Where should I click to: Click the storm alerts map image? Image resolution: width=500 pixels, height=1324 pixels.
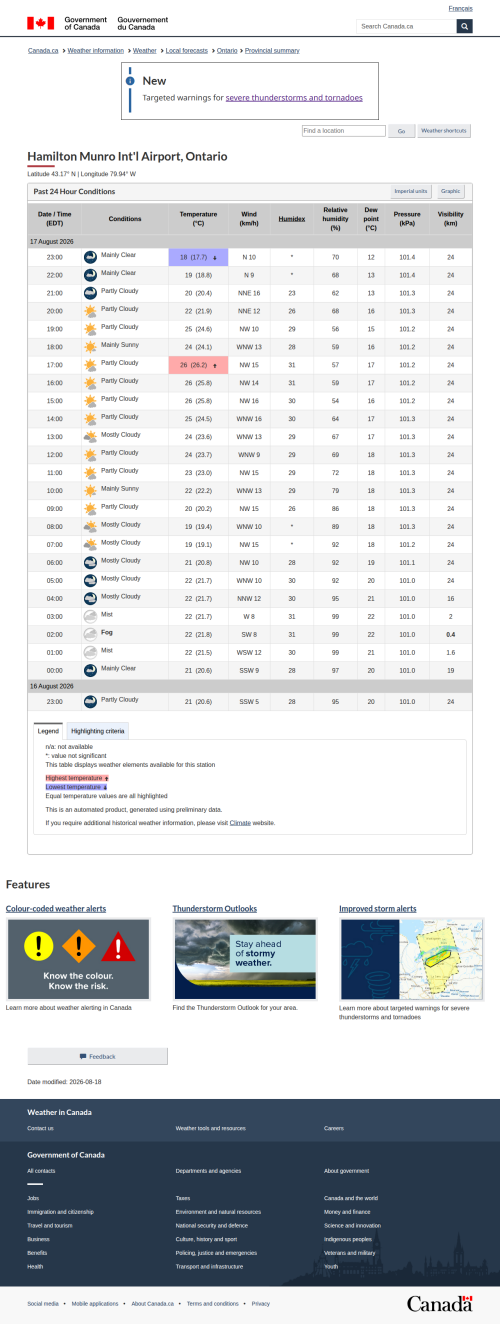[413, 959]
